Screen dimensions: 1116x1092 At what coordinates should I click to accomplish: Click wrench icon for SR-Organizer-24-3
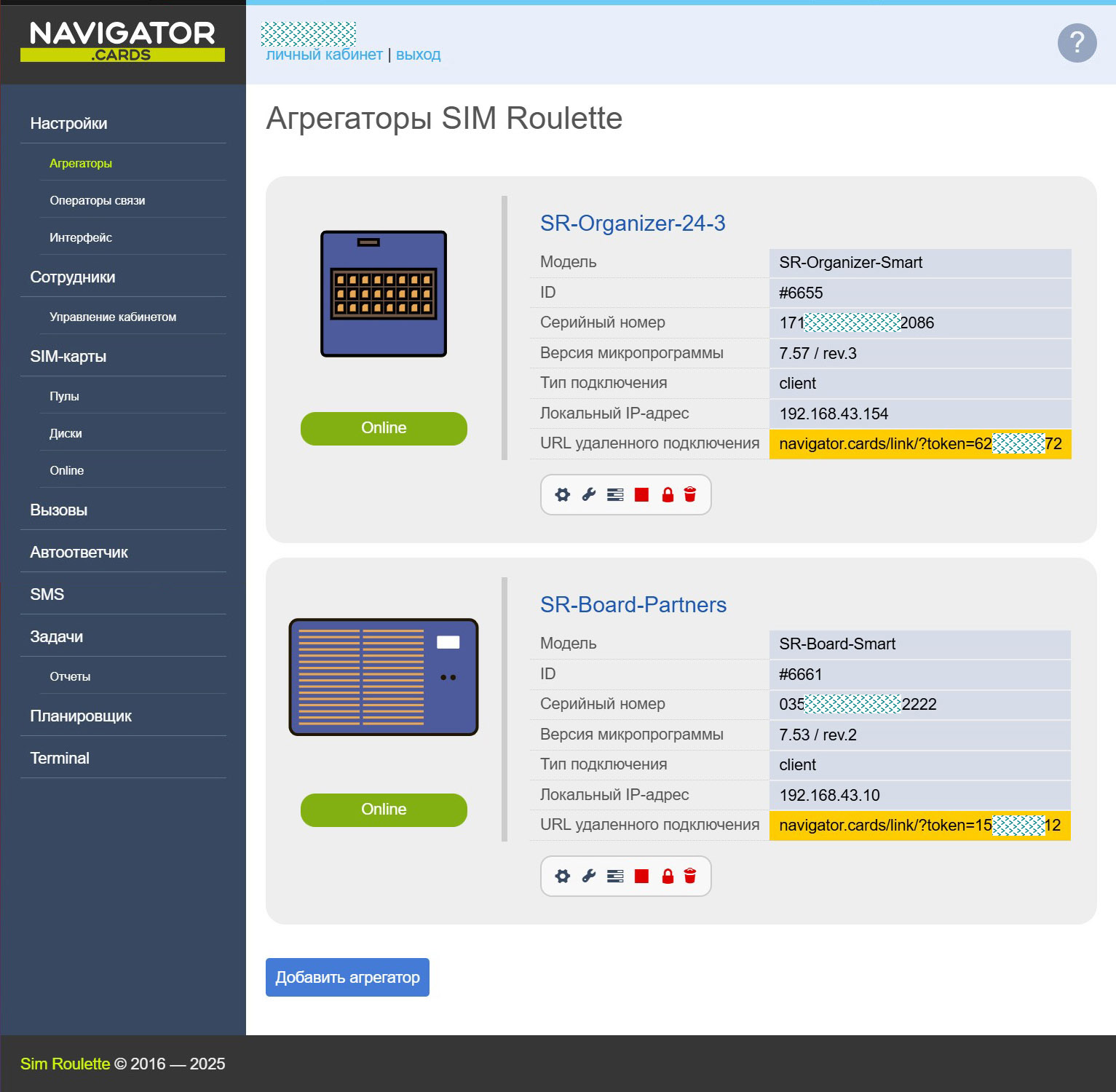click(589, 495)
